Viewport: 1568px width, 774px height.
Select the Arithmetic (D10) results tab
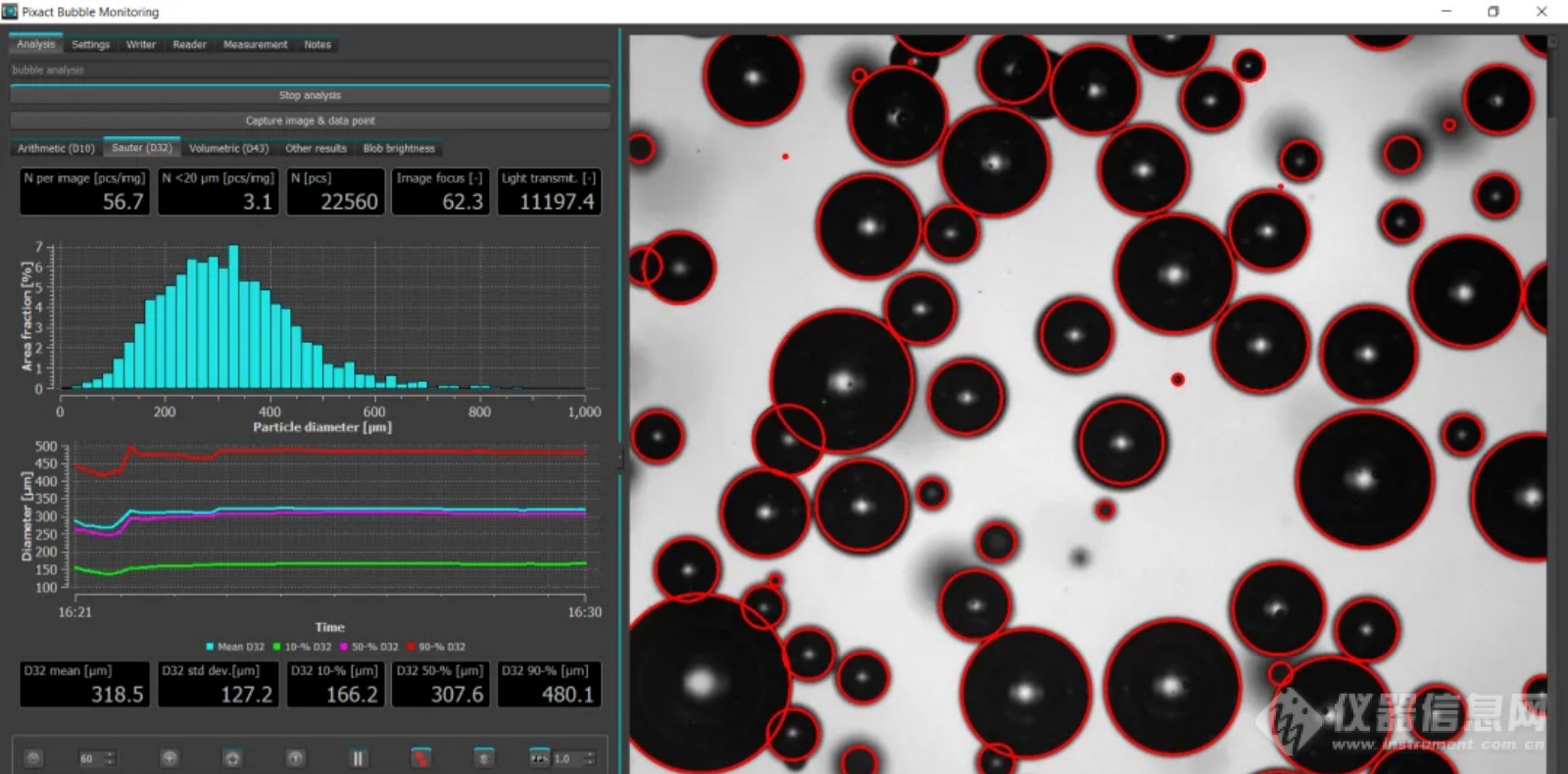tap(56, 148)
